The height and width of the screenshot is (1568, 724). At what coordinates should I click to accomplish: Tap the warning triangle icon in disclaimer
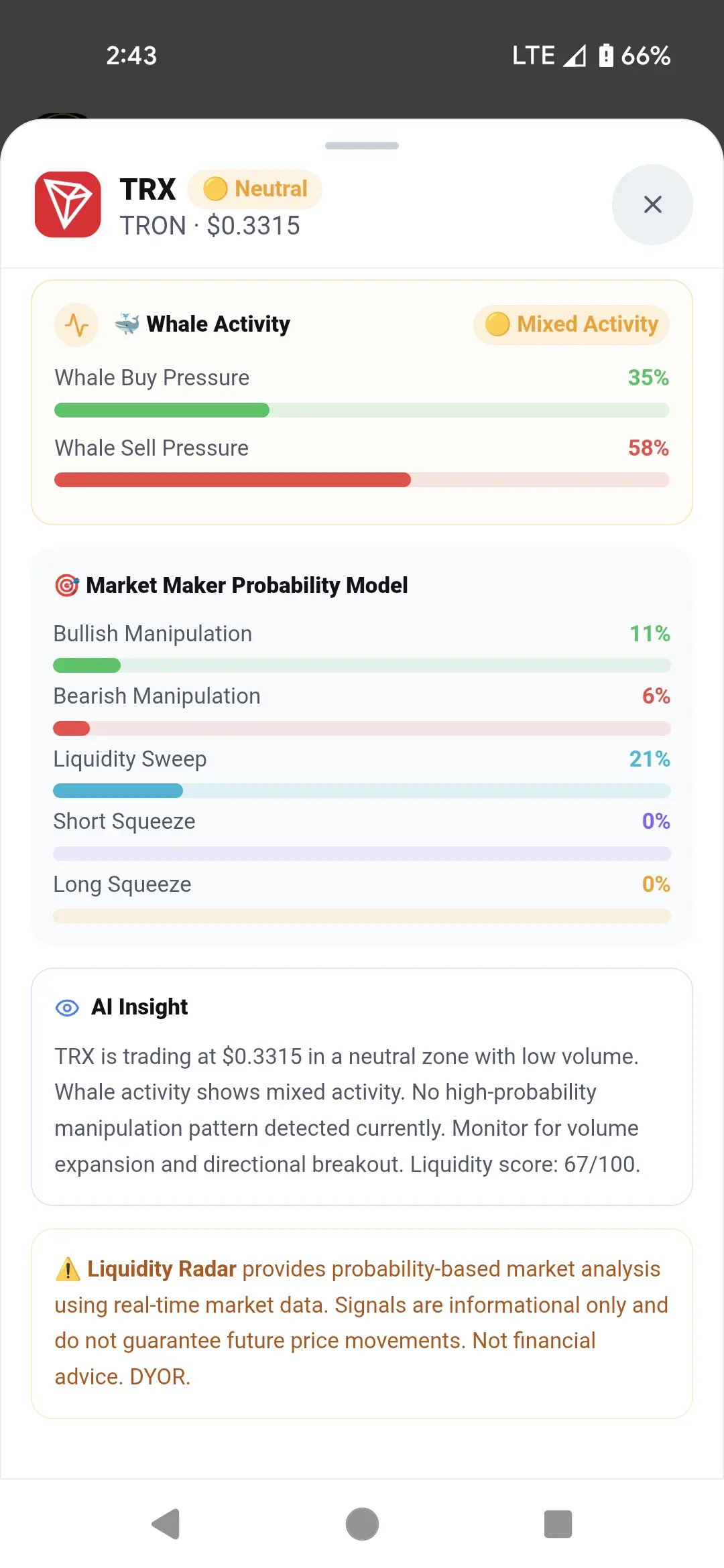point(68,1269)
